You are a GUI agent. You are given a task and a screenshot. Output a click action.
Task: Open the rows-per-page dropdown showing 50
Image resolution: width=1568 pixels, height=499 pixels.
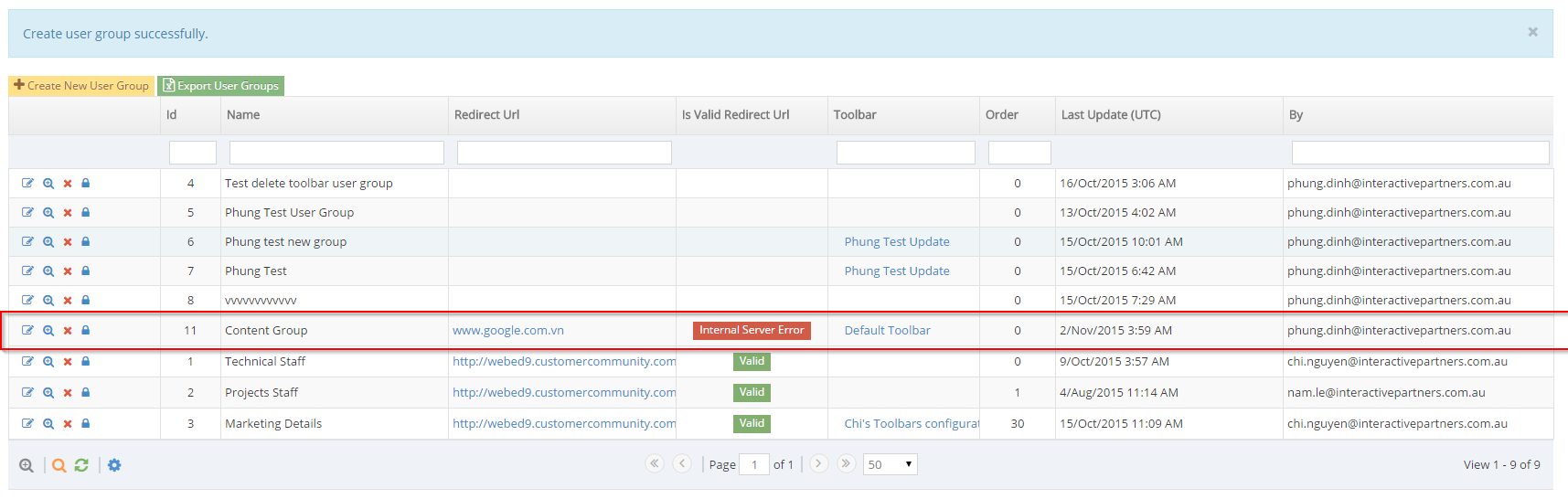(890, 464)
